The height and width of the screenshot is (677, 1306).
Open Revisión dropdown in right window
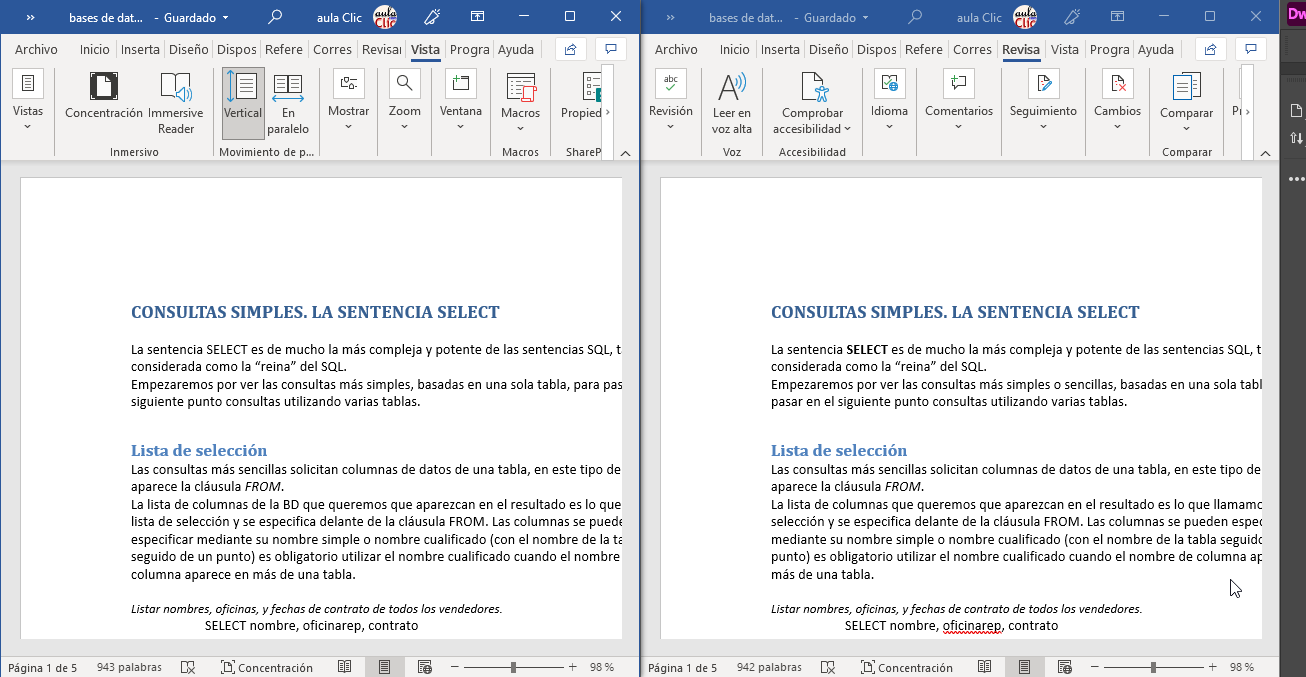pyautogui.click(x=671, y=103)
